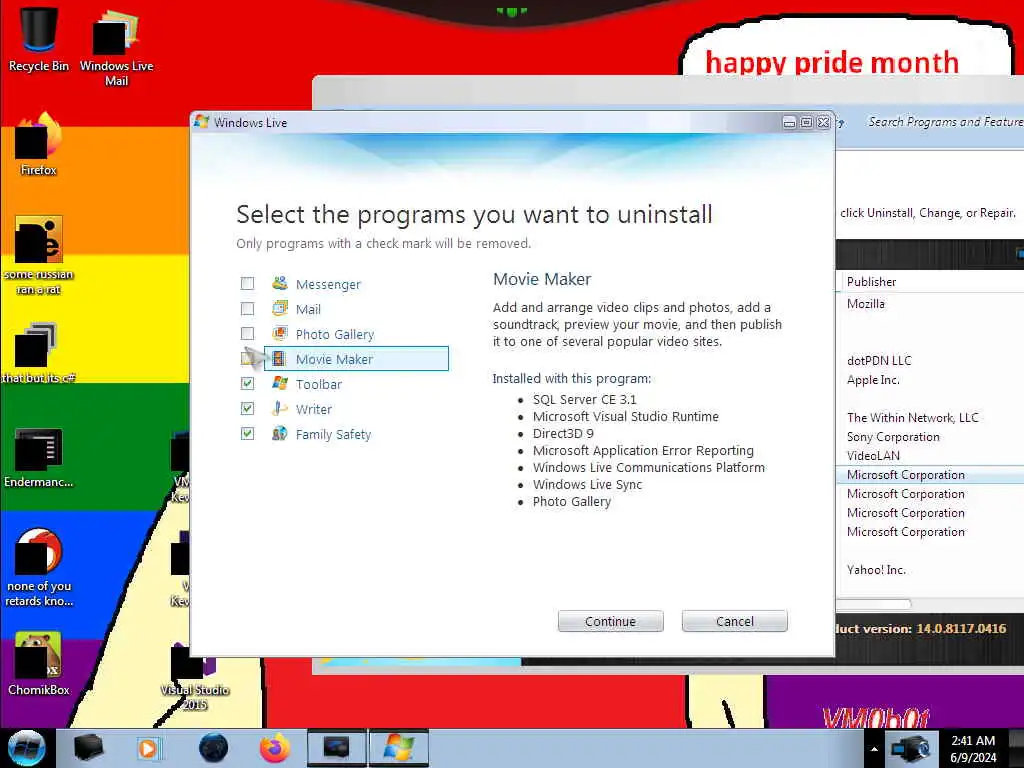Select the Movie Maker list entry

click(356, 359)
